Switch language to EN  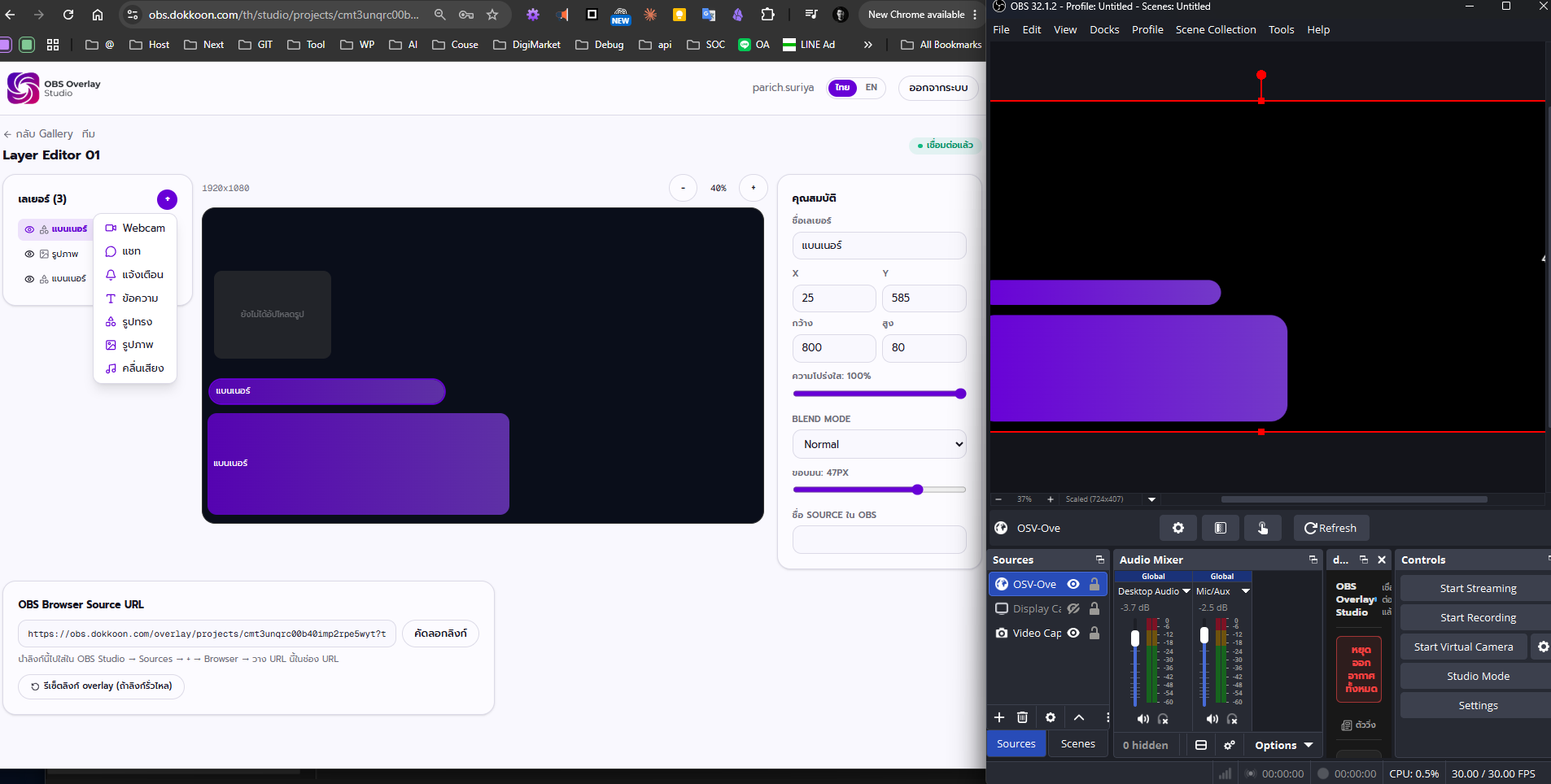[x=872, y=88]
